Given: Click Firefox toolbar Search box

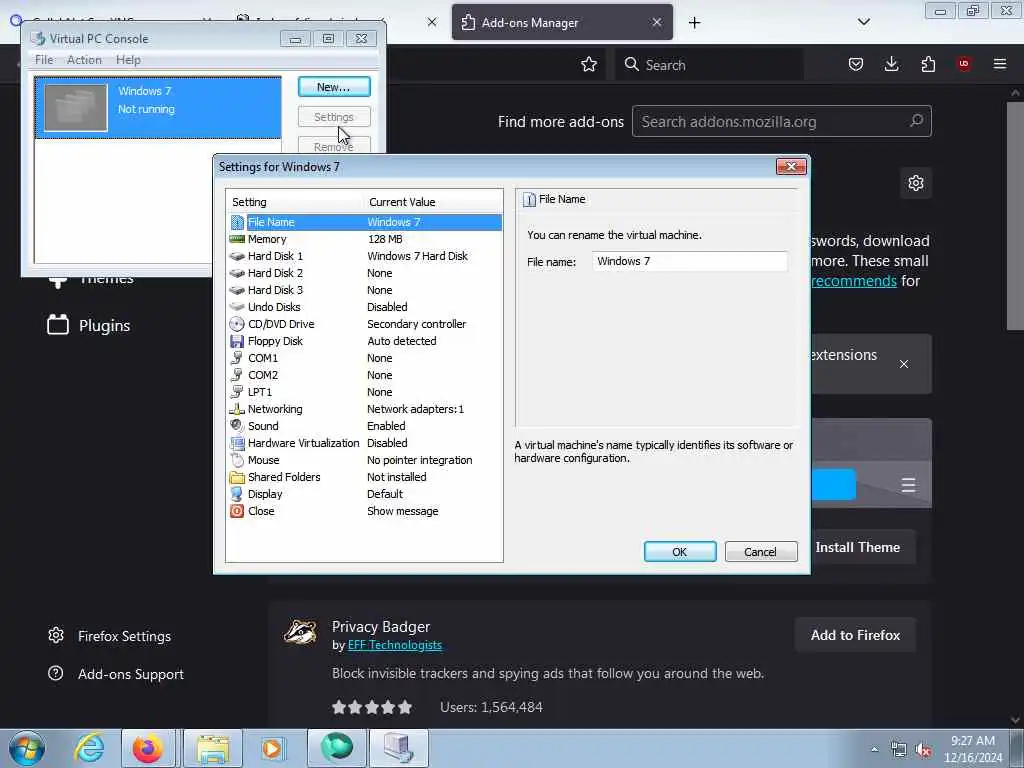Looking at the screenshot, I should 709,65.
